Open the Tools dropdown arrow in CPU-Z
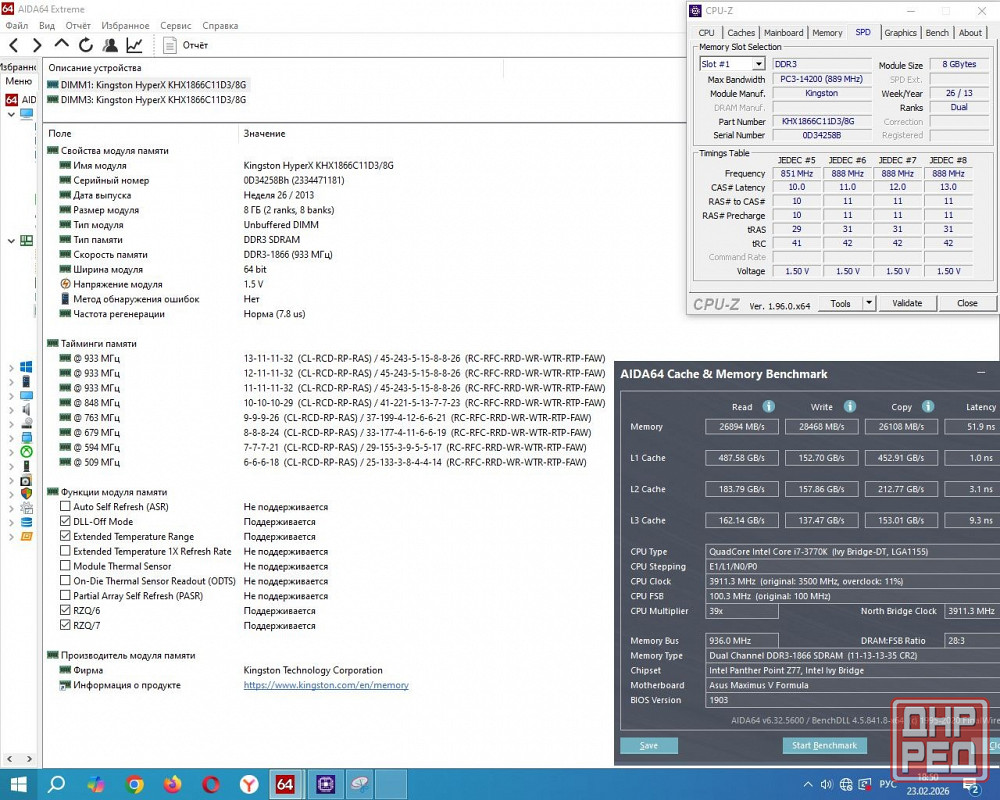 click(x=868, y=303)
